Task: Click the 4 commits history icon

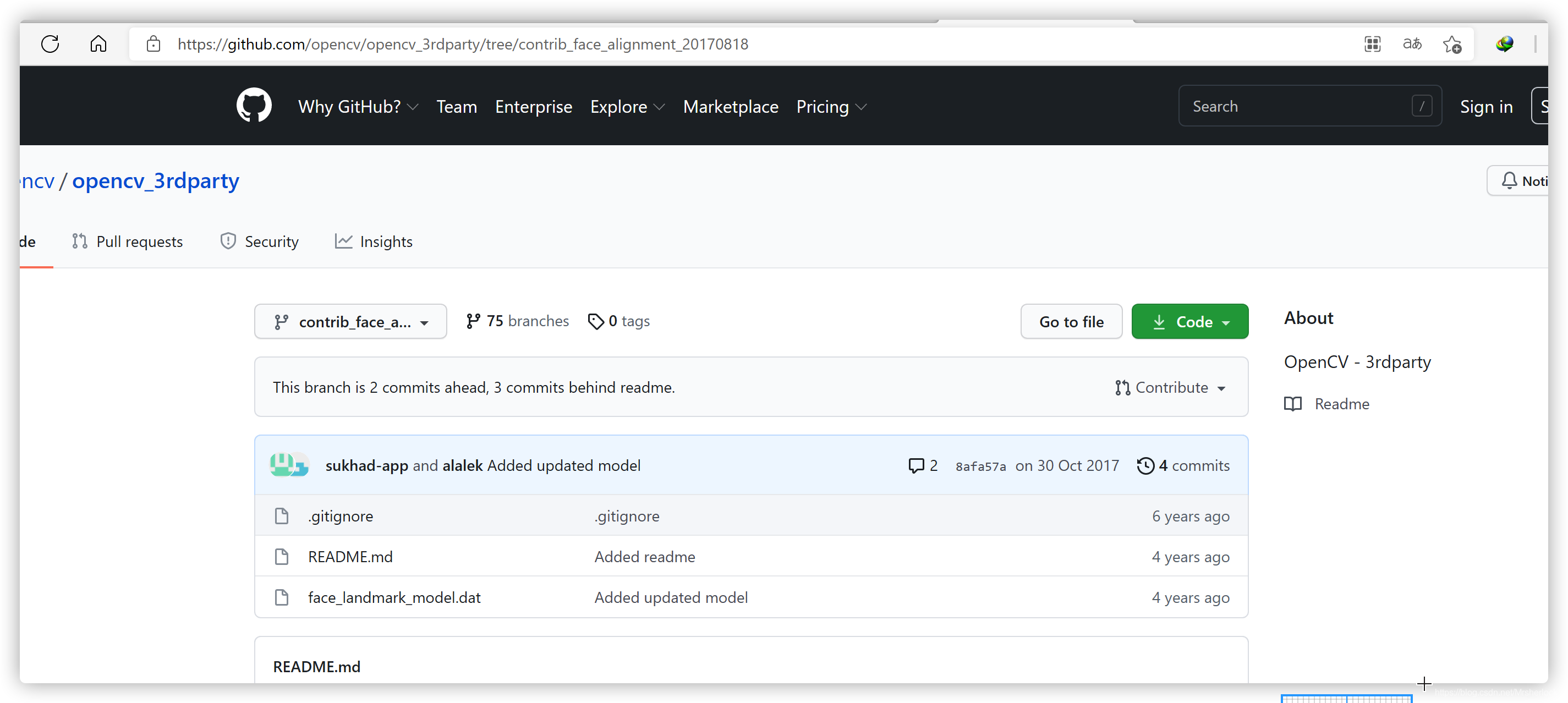Action: (1145, 465)
